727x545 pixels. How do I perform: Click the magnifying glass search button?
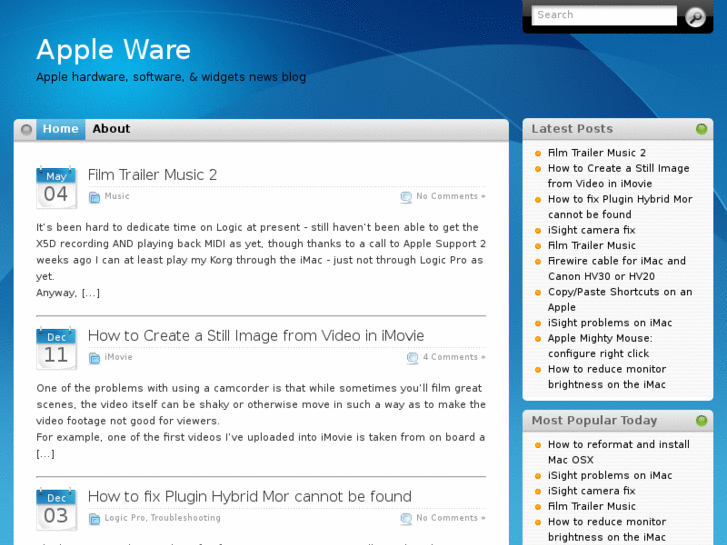point(695,17)
